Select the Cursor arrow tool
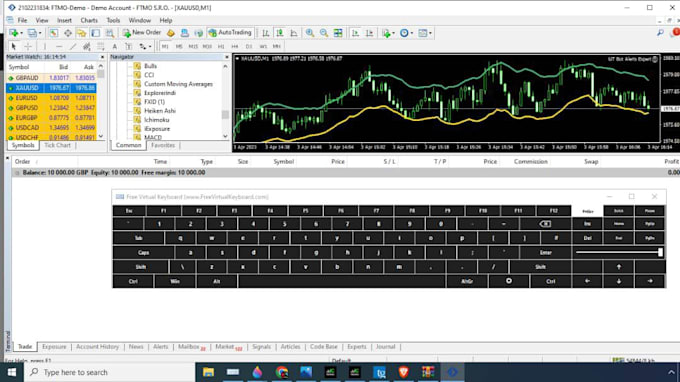Image resolution: width=680 pixels, height=382 pixels. pyautogui.click(x=13, y=46)
